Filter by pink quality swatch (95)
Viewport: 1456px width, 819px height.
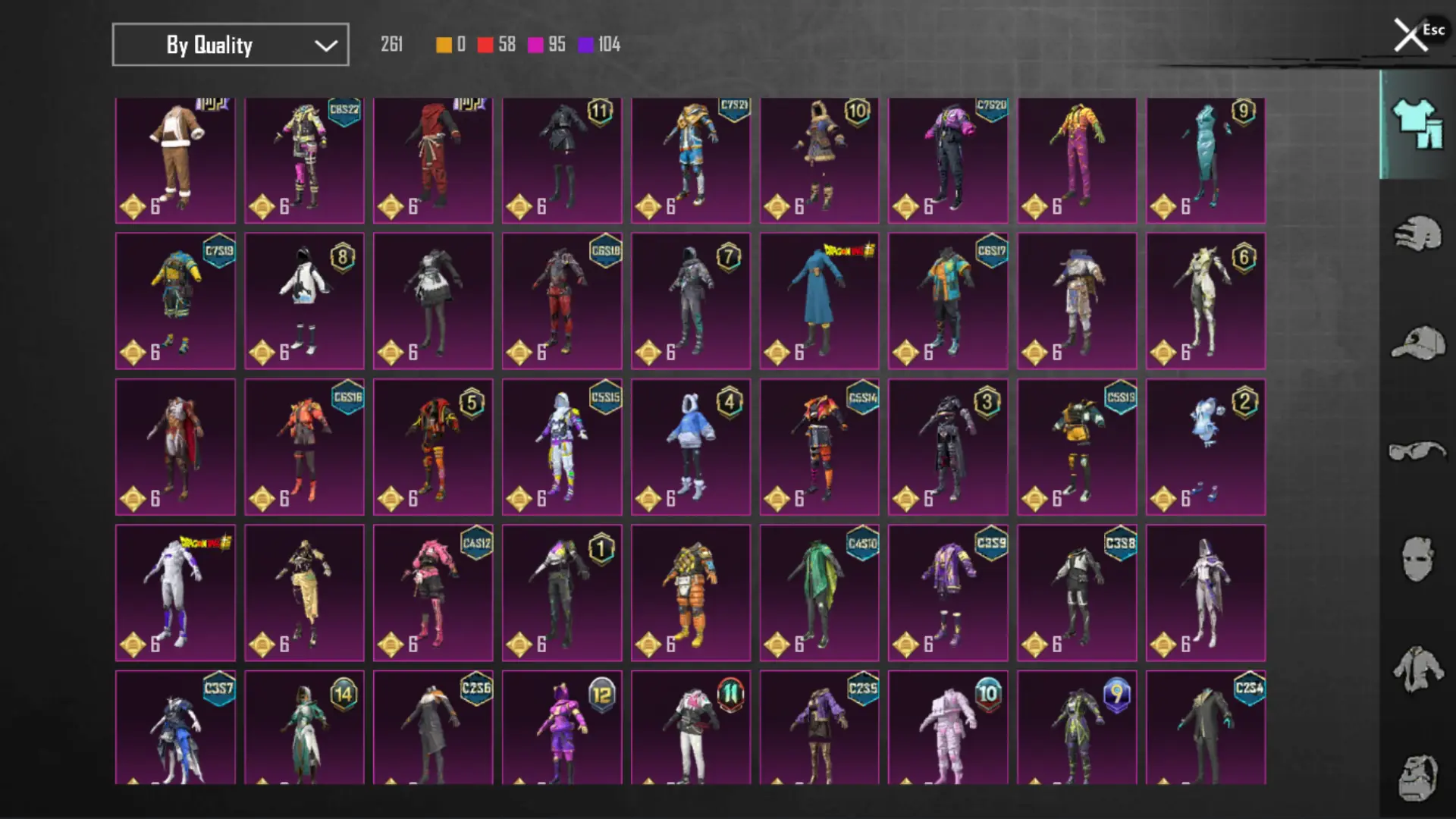pos(535,45)
